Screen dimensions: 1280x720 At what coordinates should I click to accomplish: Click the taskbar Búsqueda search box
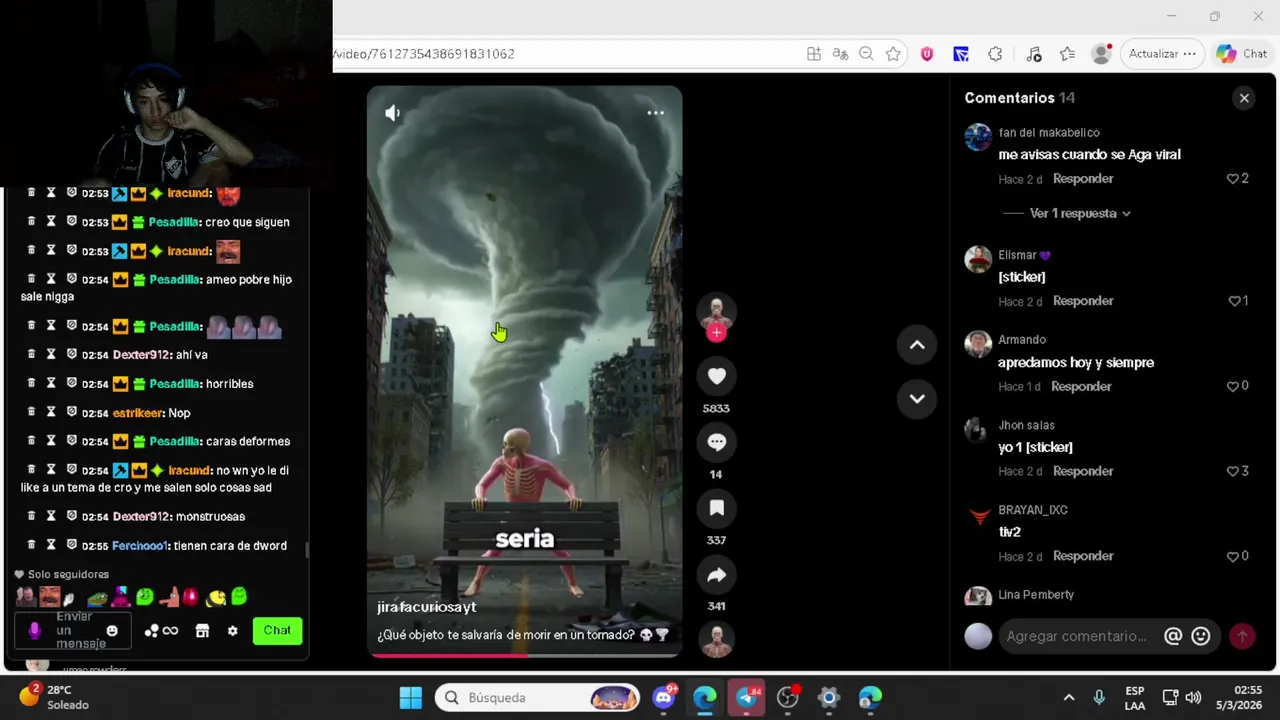(538, 697)
